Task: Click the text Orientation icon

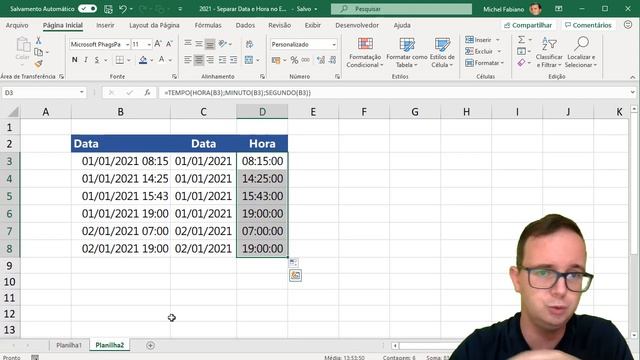Action: (x=222, y=44)
